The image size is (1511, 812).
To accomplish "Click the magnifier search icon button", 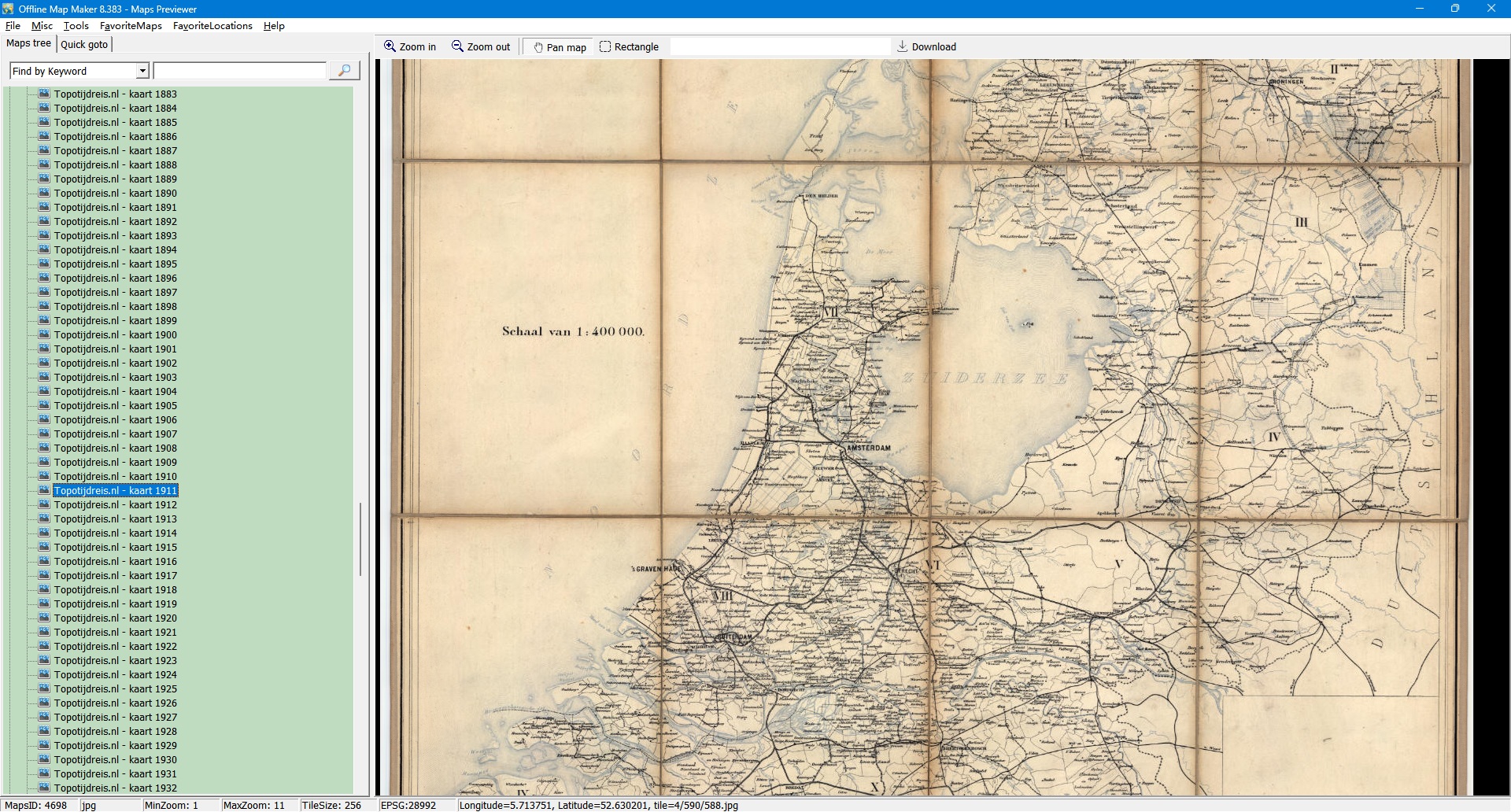I will [344, 71].
